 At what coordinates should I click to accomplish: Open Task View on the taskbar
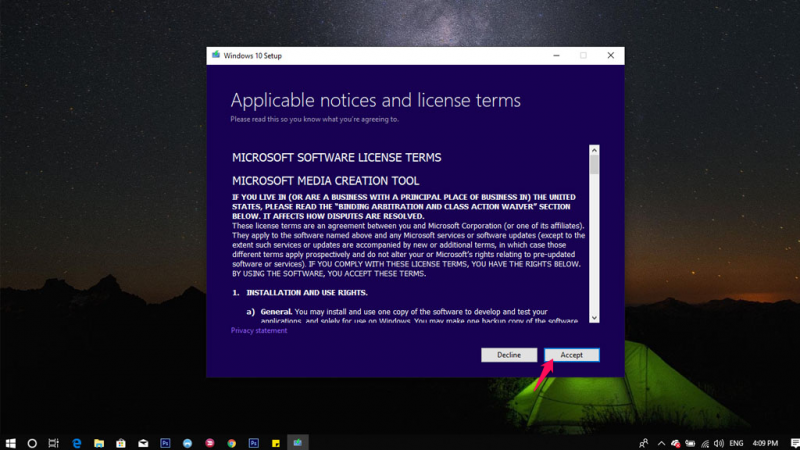pyautogui.click(x=54, y=442)
